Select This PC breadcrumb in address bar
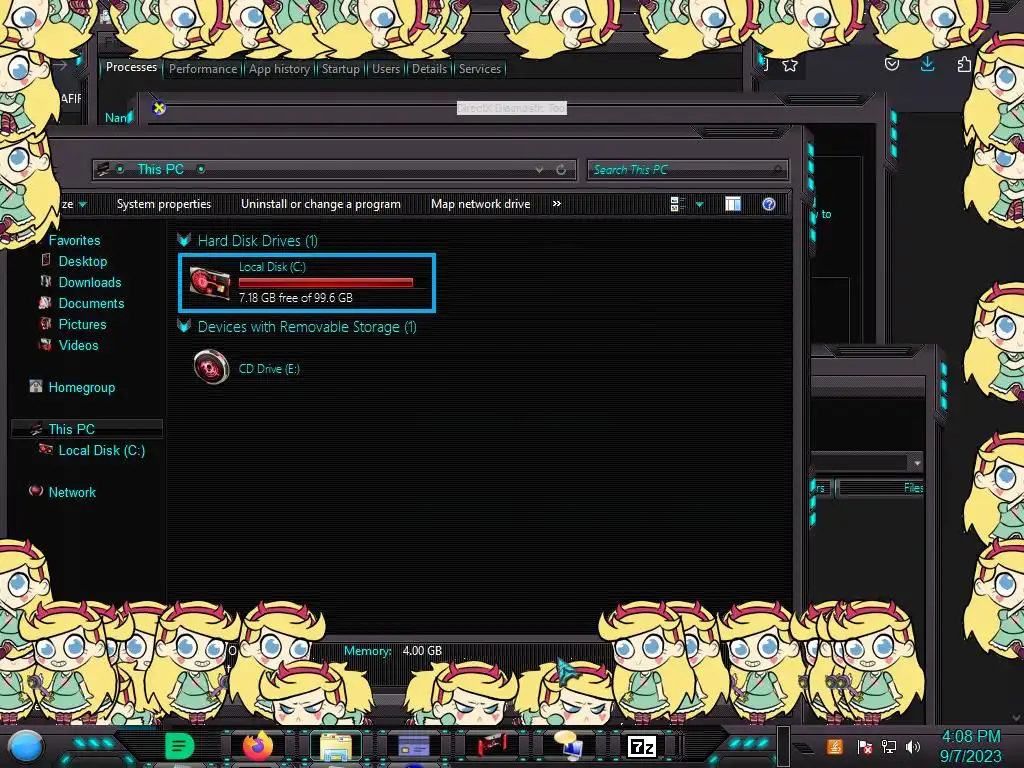The width and height of the screenshot is (1024, 768). click(160, 169)
